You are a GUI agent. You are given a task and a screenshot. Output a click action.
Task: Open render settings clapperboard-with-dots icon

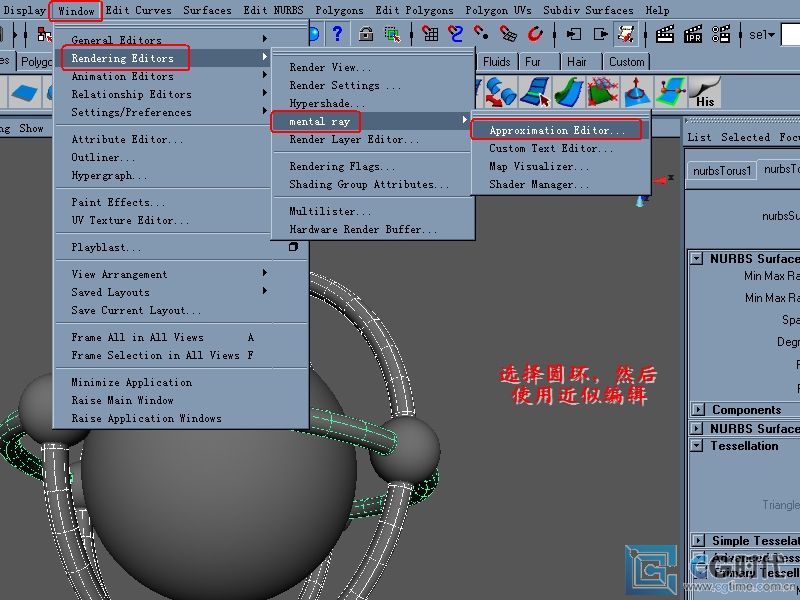(721, 34)
